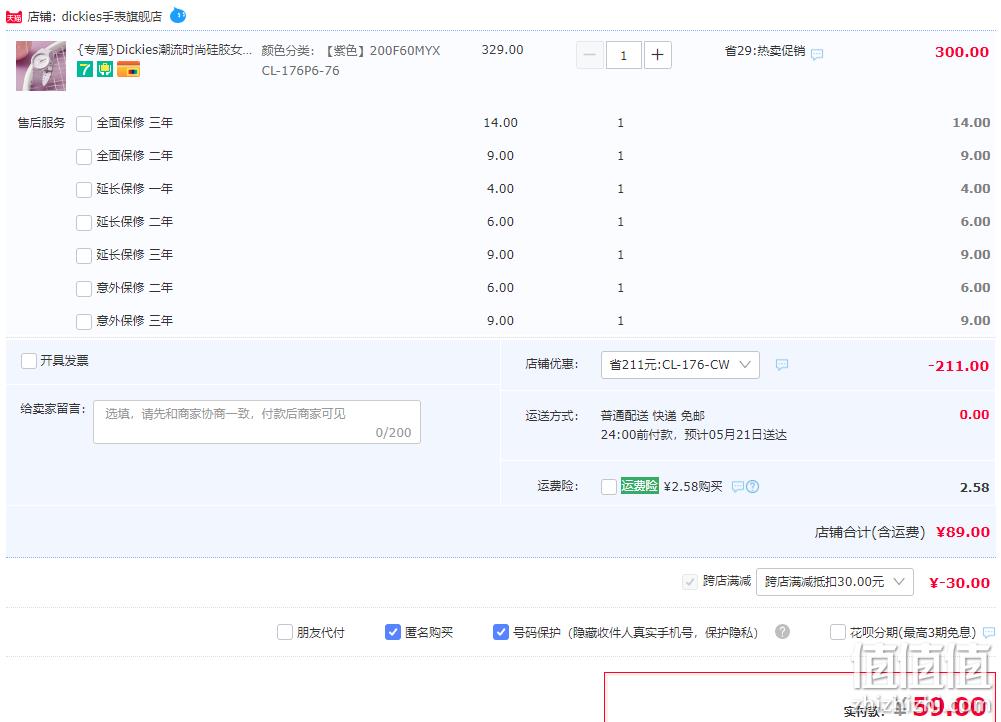The width and height of the screenshot is (1001, 722).
Task: Click the -211.00 store discount amount
Action: (x=958, y=366)
